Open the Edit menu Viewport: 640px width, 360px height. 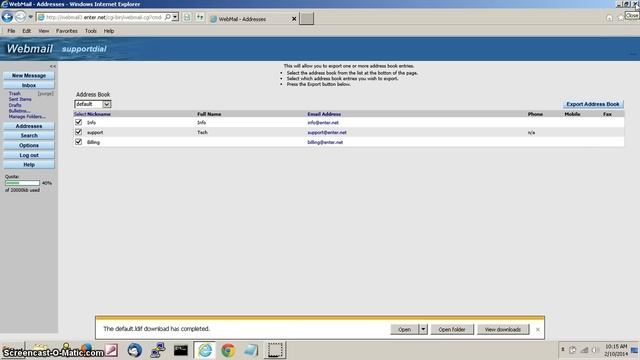[27, 31]
